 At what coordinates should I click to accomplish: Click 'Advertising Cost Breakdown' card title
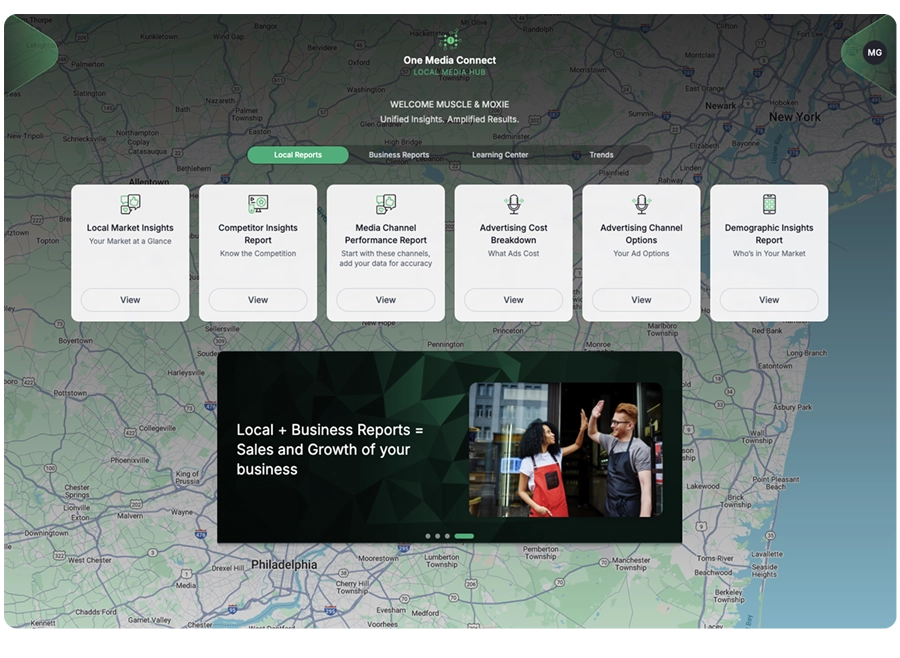[x=514, y=234]
